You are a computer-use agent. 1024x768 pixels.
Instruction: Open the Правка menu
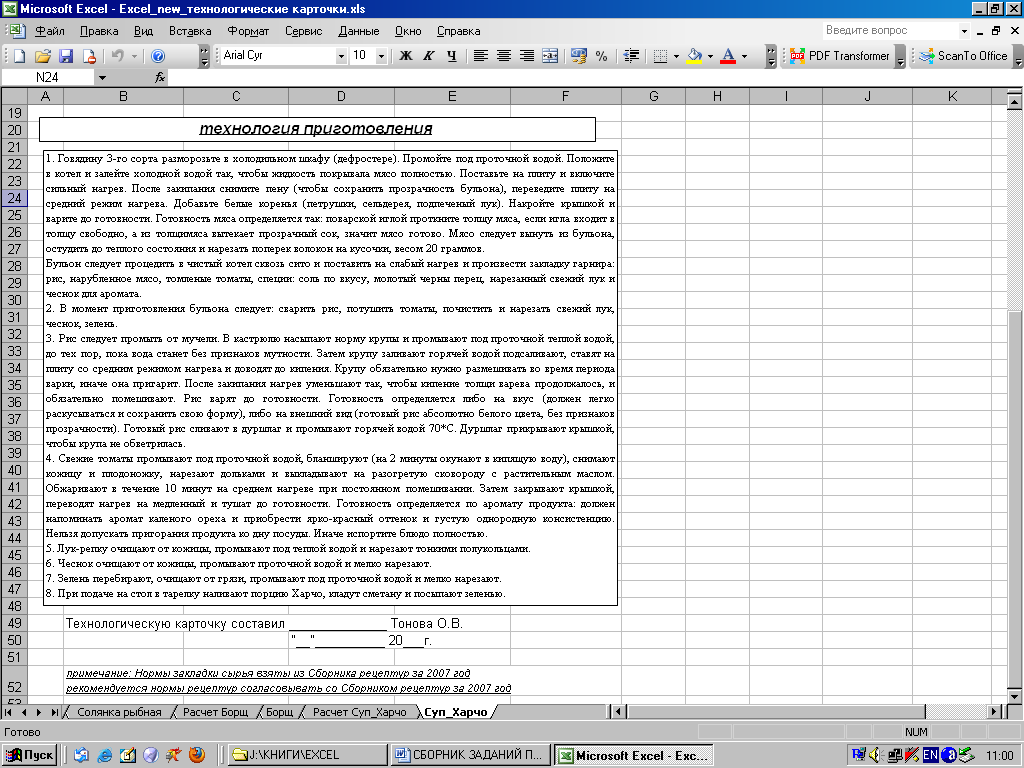[x=99, y=31]
